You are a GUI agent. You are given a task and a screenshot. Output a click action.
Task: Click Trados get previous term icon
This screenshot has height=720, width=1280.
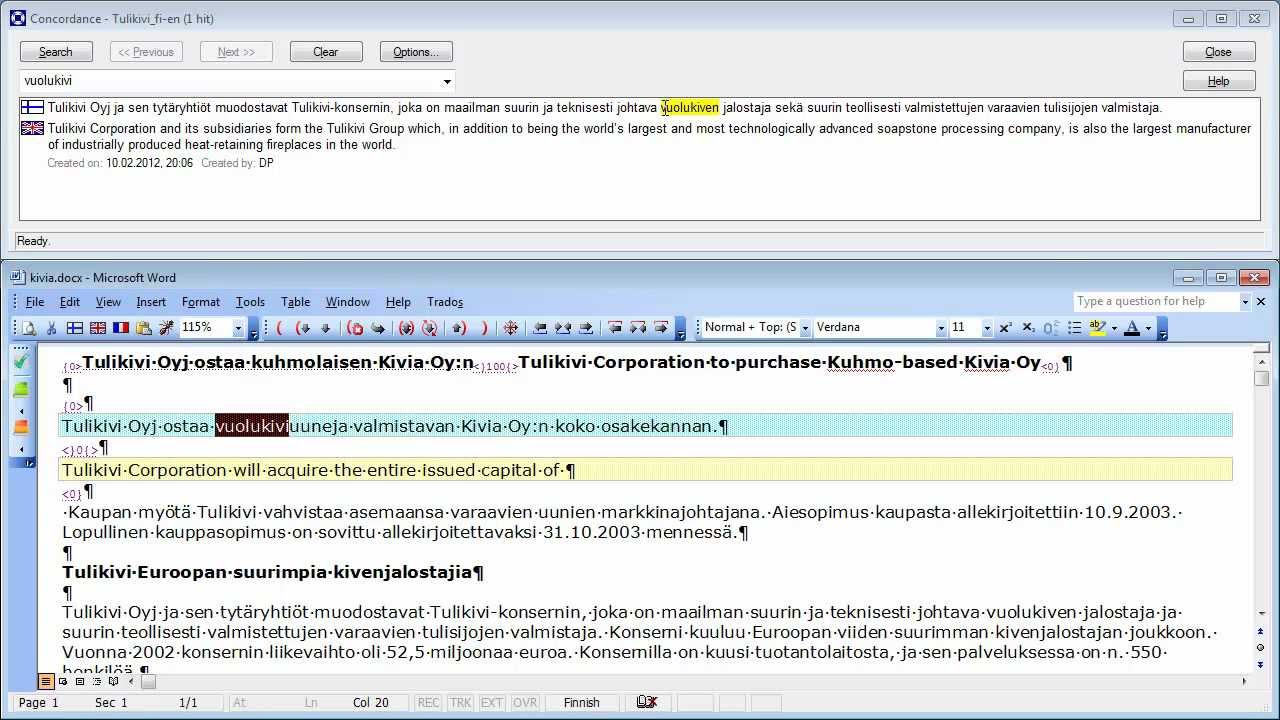615,327
